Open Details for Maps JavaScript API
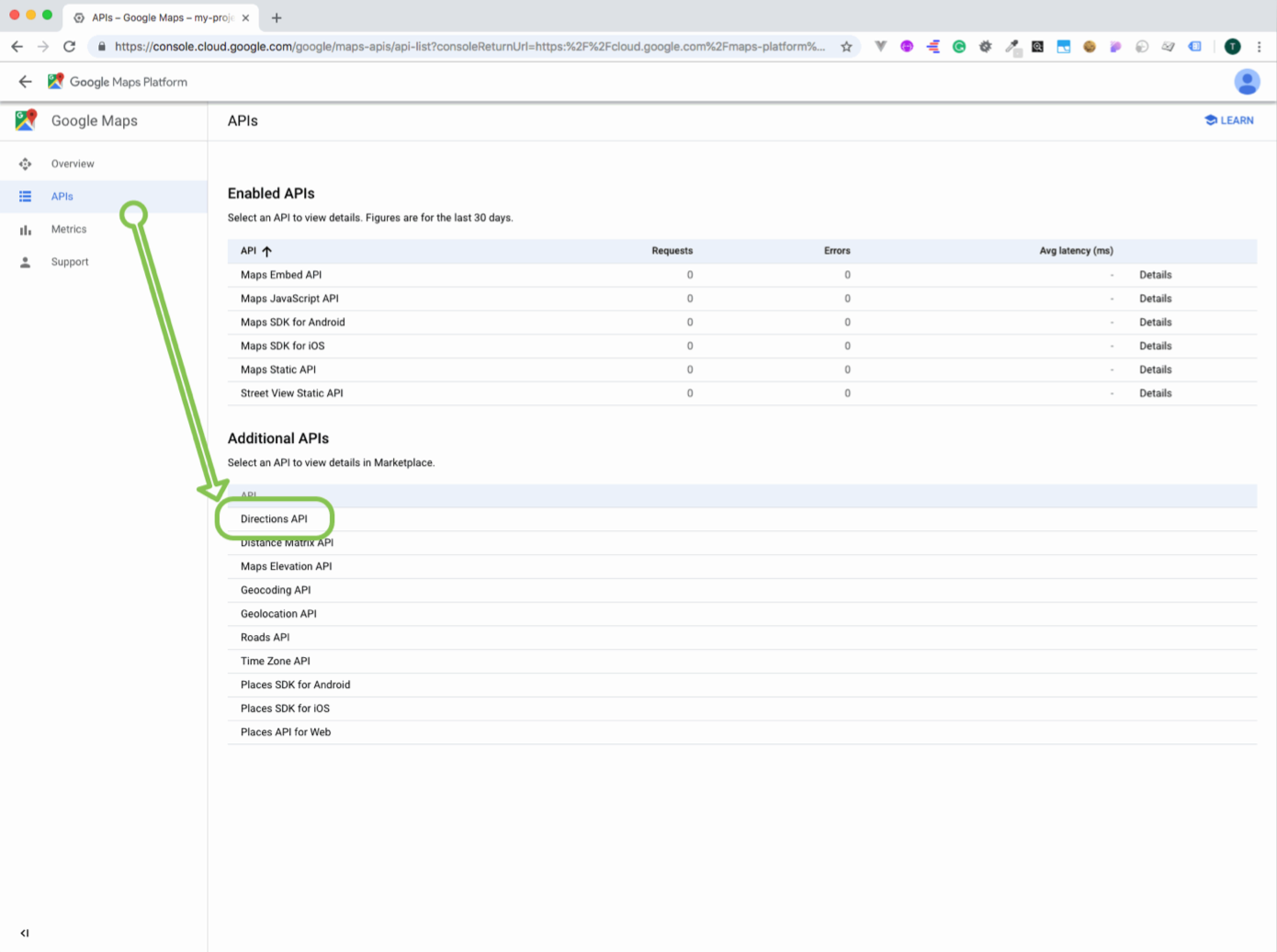This screenshot has width=1277, height=952. pyautogui.click(x=1155, y=299)
